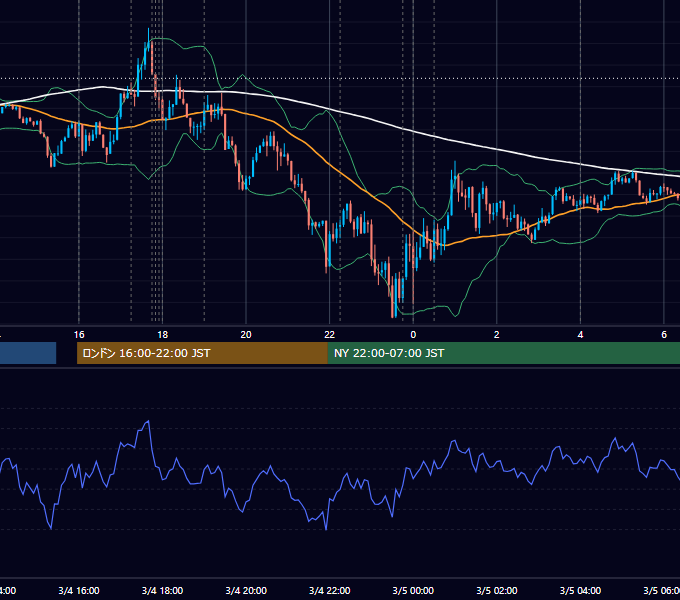This screenshot has width=680, height=600.
Task: Click the '6' hour label on chart axis
Action: coord(664,335)
